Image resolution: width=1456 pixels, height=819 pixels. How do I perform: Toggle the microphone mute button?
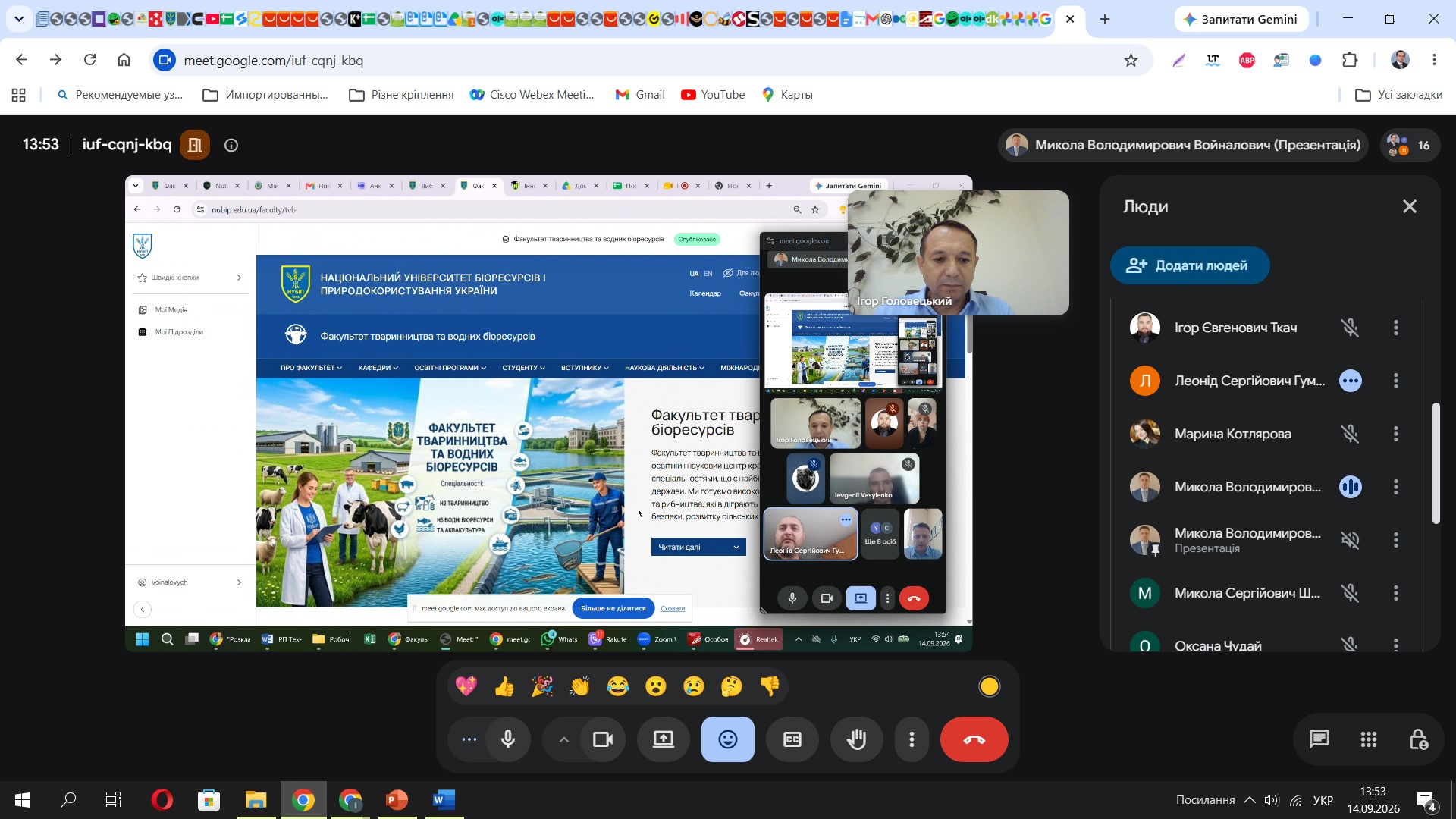point(508,739)
